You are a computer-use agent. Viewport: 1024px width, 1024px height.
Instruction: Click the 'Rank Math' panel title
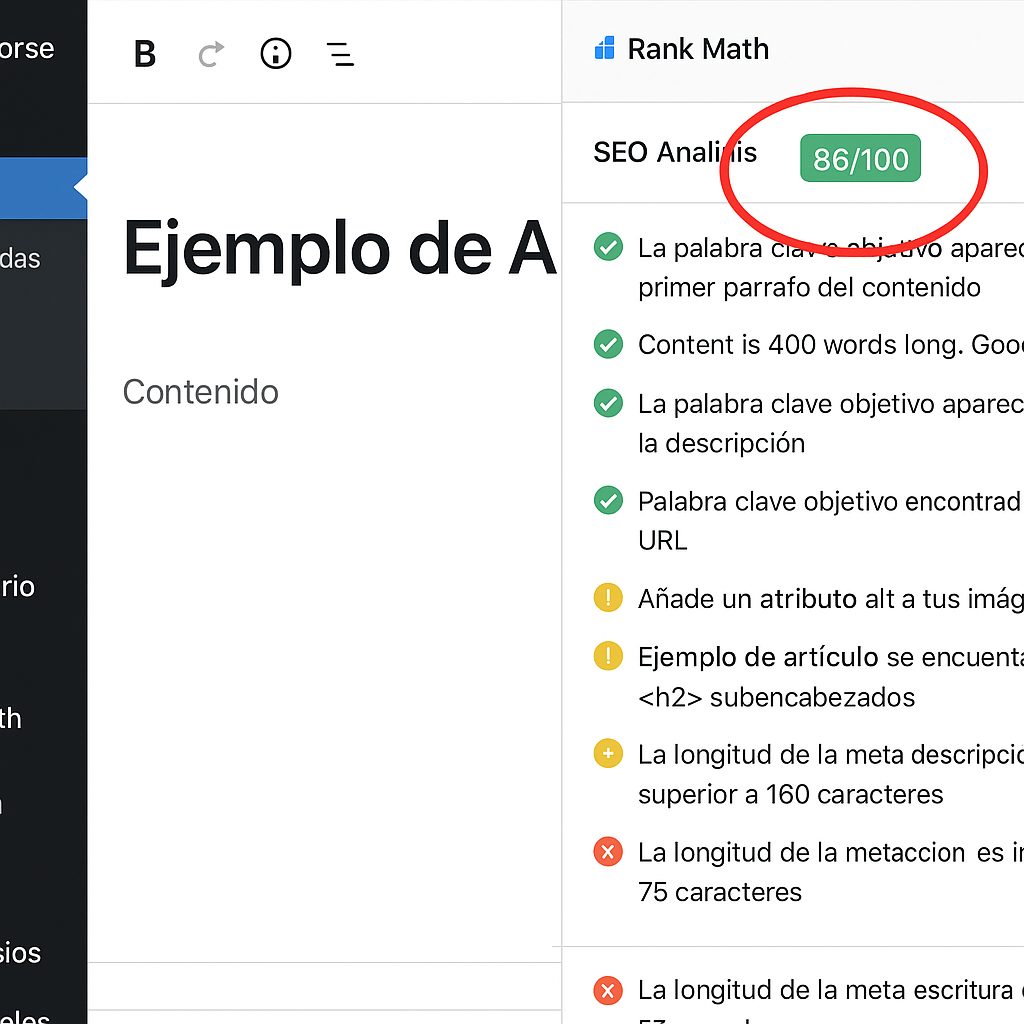[697, 48]
